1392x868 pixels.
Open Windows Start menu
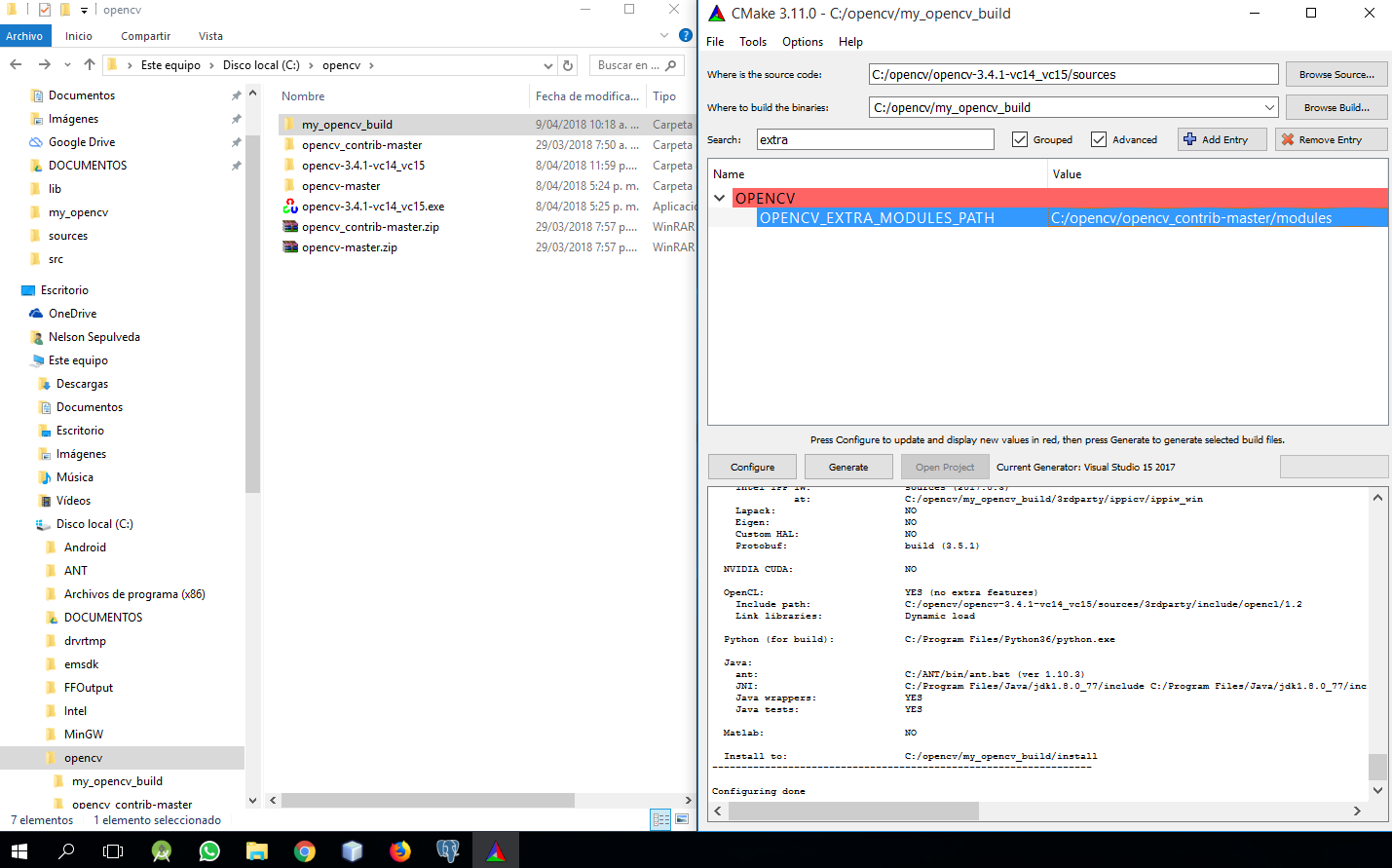19,851
